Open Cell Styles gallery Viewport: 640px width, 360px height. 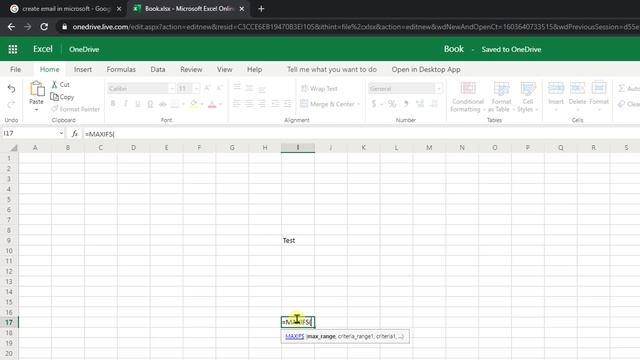click(x=527, y=97)
